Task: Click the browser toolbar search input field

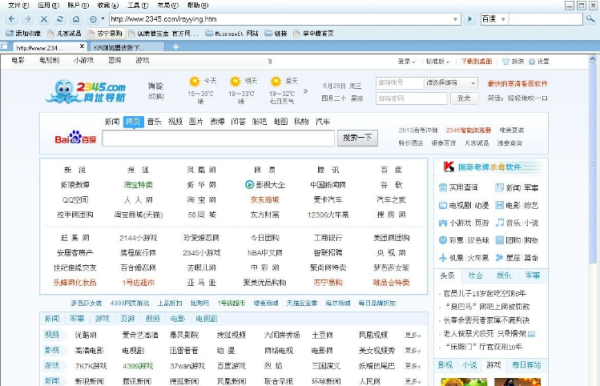Action: tap(545, 19)
